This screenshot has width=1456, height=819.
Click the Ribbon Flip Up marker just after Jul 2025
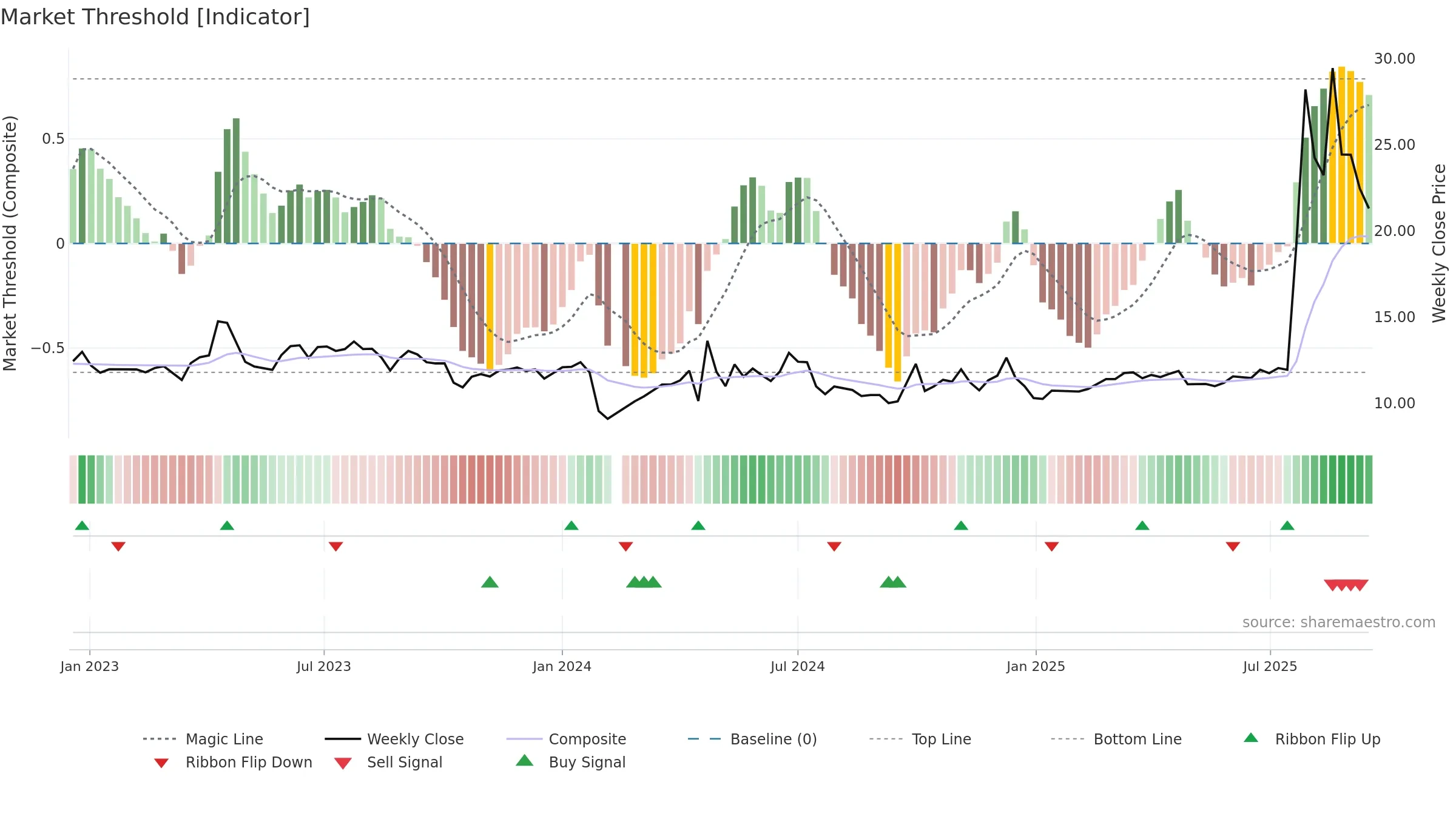pos(1287,525)
